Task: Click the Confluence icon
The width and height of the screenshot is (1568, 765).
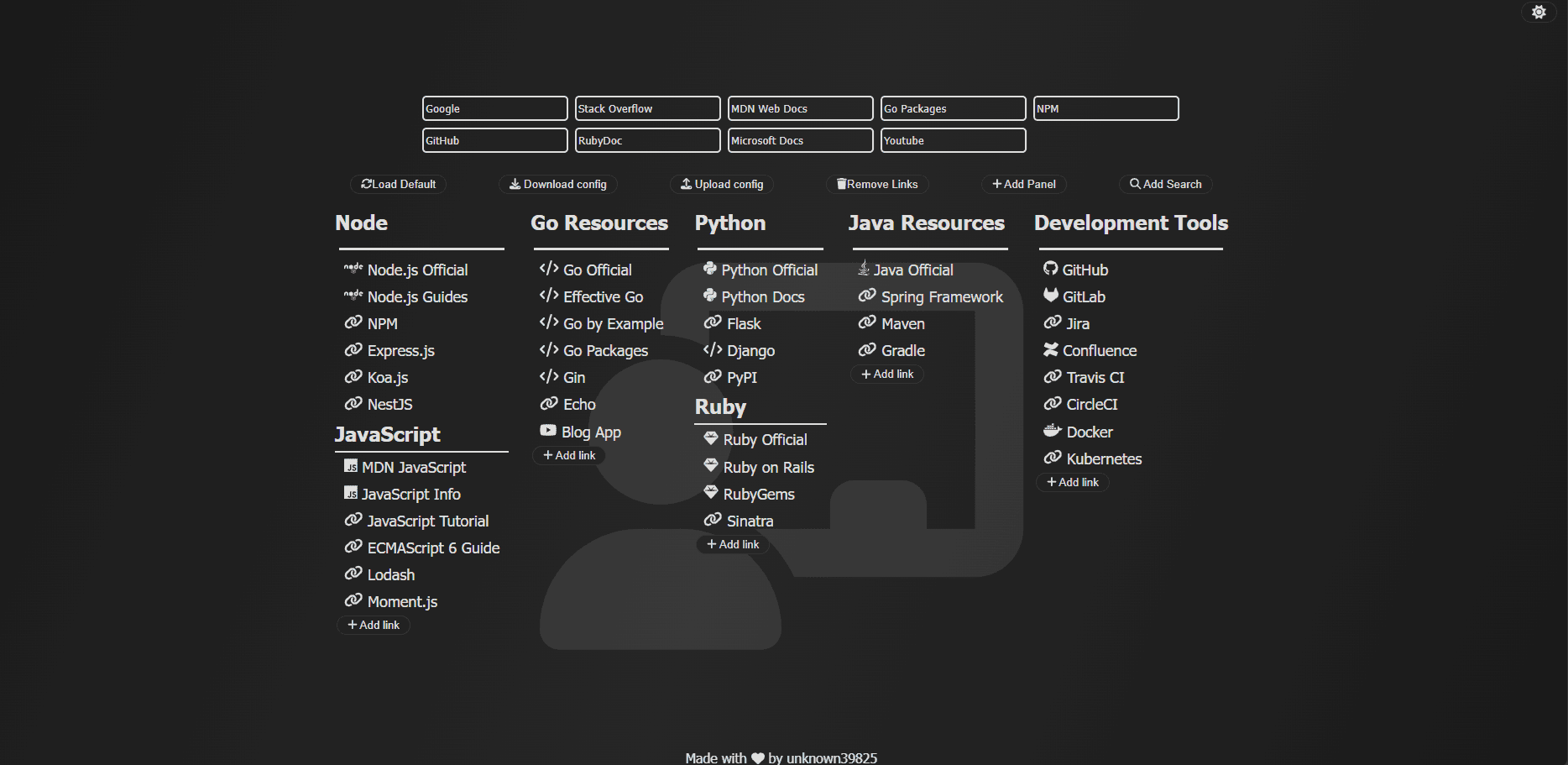Action: pyautogui.click(x=1050, y=349)
